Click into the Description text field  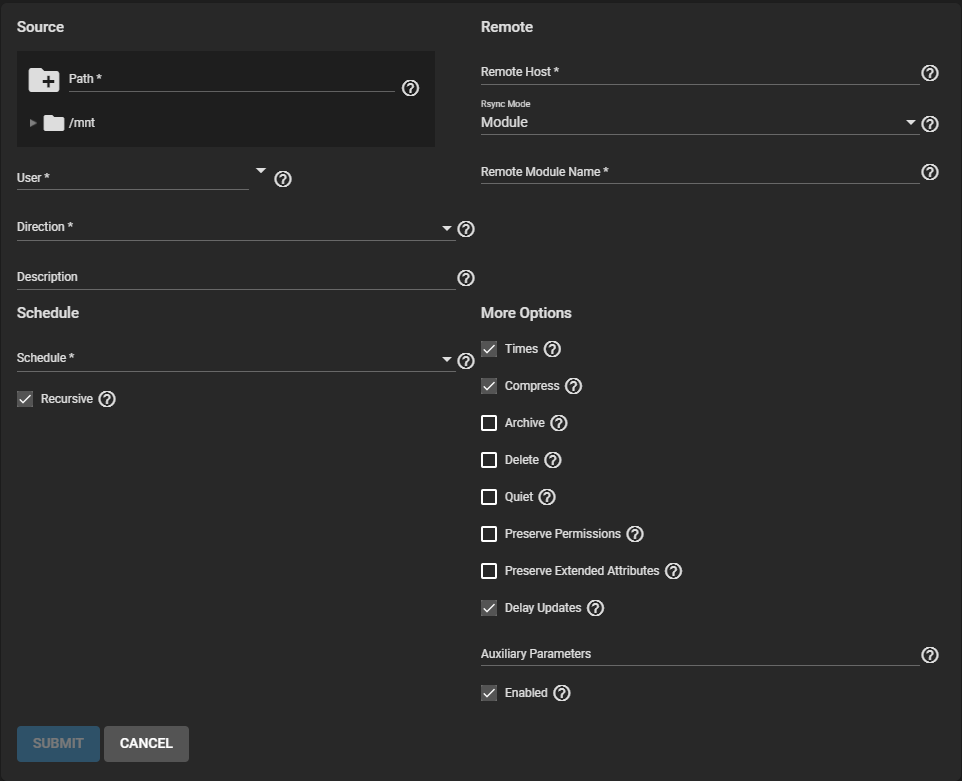[x=235, y=277]
